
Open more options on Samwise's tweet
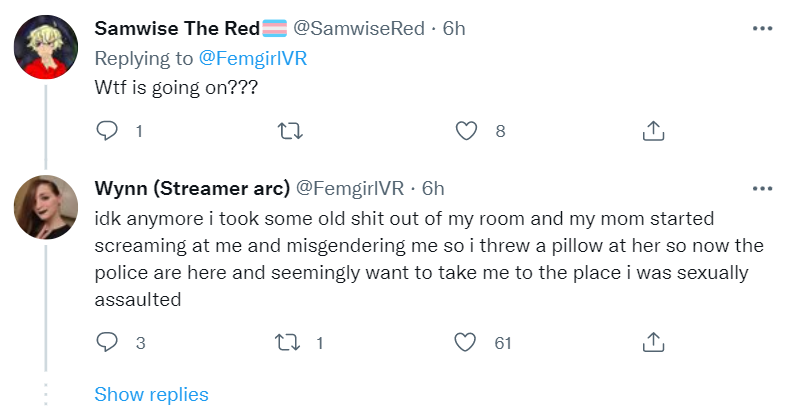[x=762, y=28]
